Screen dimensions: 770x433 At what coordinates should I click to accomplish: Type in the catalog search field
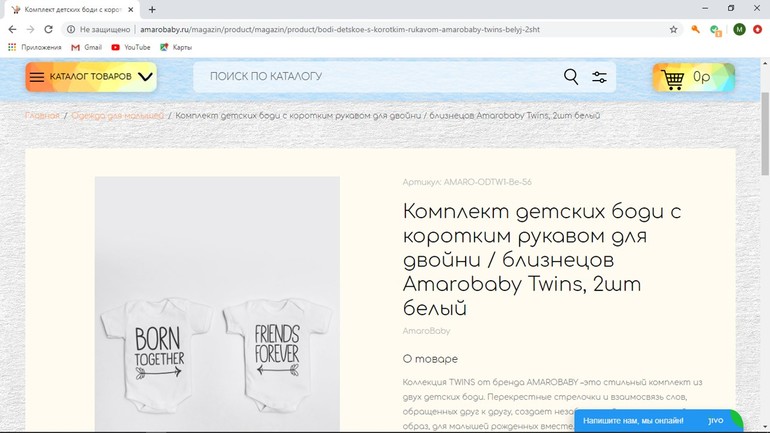(x=380, y=77)
